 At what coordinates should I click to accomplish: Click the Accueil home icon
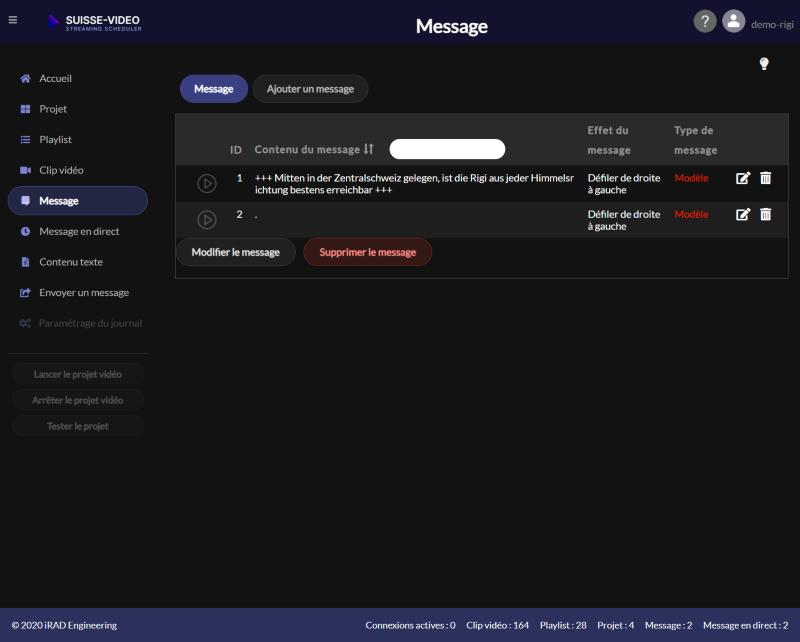pos(25,79)
